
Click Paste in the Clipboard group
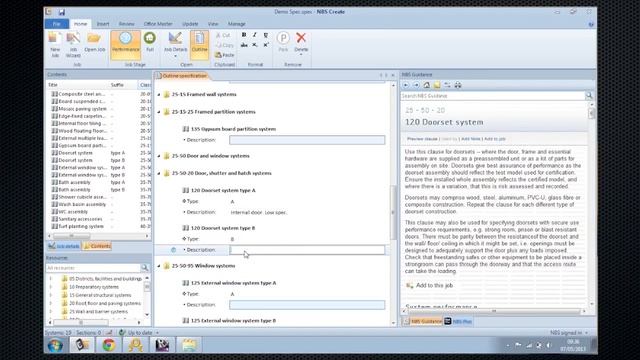click(x=224, y=55)
